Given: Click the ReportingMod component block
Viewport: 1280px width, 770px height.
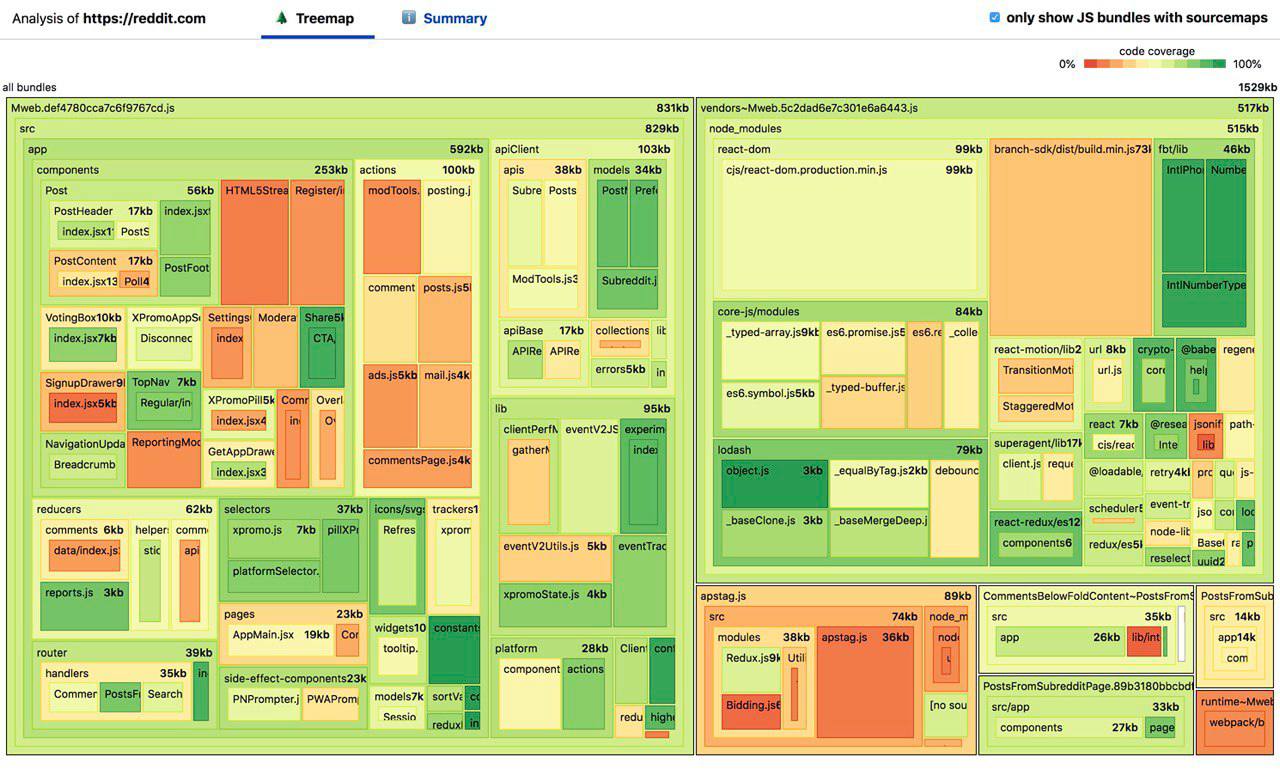Looking at the screenshot, I should pos(164,460).
